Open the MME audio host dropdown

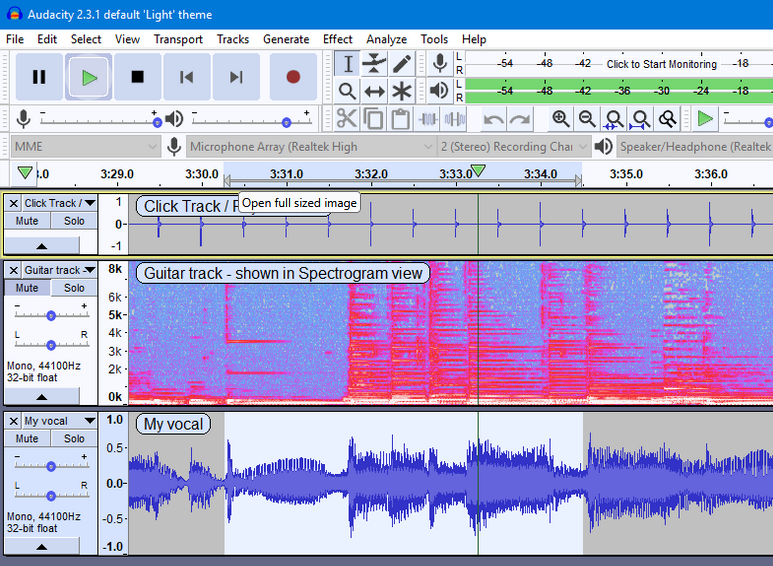point(86,146)
